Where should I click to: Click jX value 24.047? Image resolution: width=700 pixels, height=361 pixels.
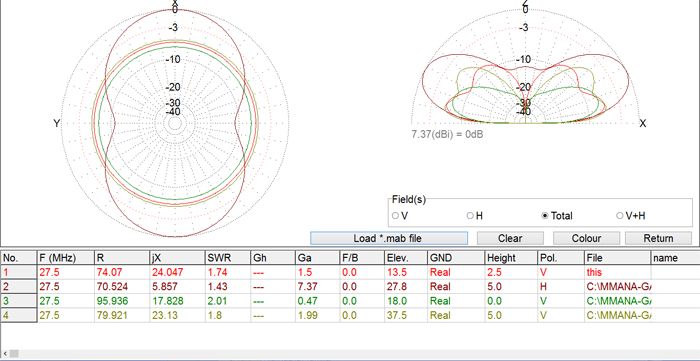pos(167,272)
